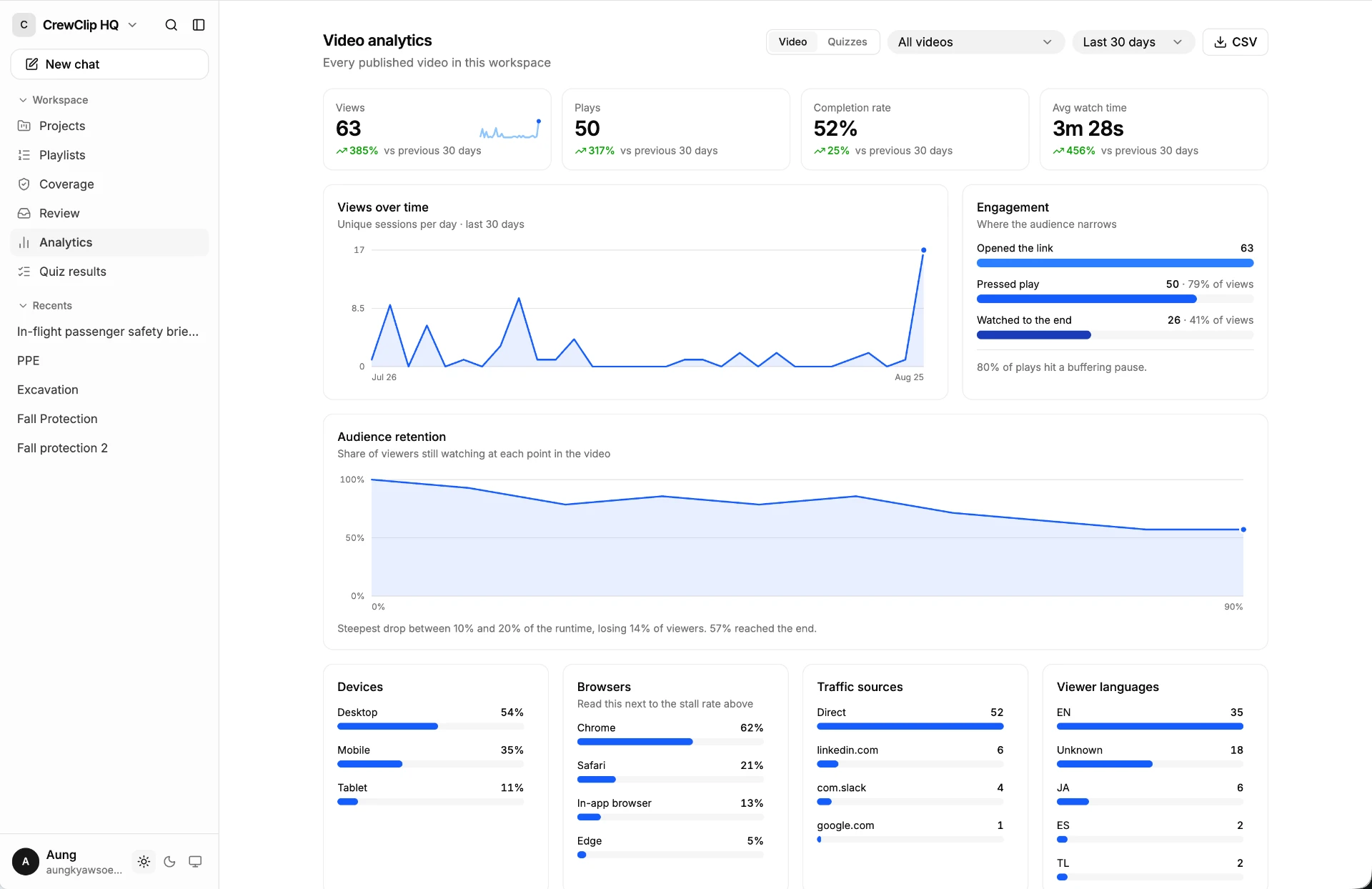Open the Fall Protection recent chat
The image size is (1372, 889).
[109, 419]
